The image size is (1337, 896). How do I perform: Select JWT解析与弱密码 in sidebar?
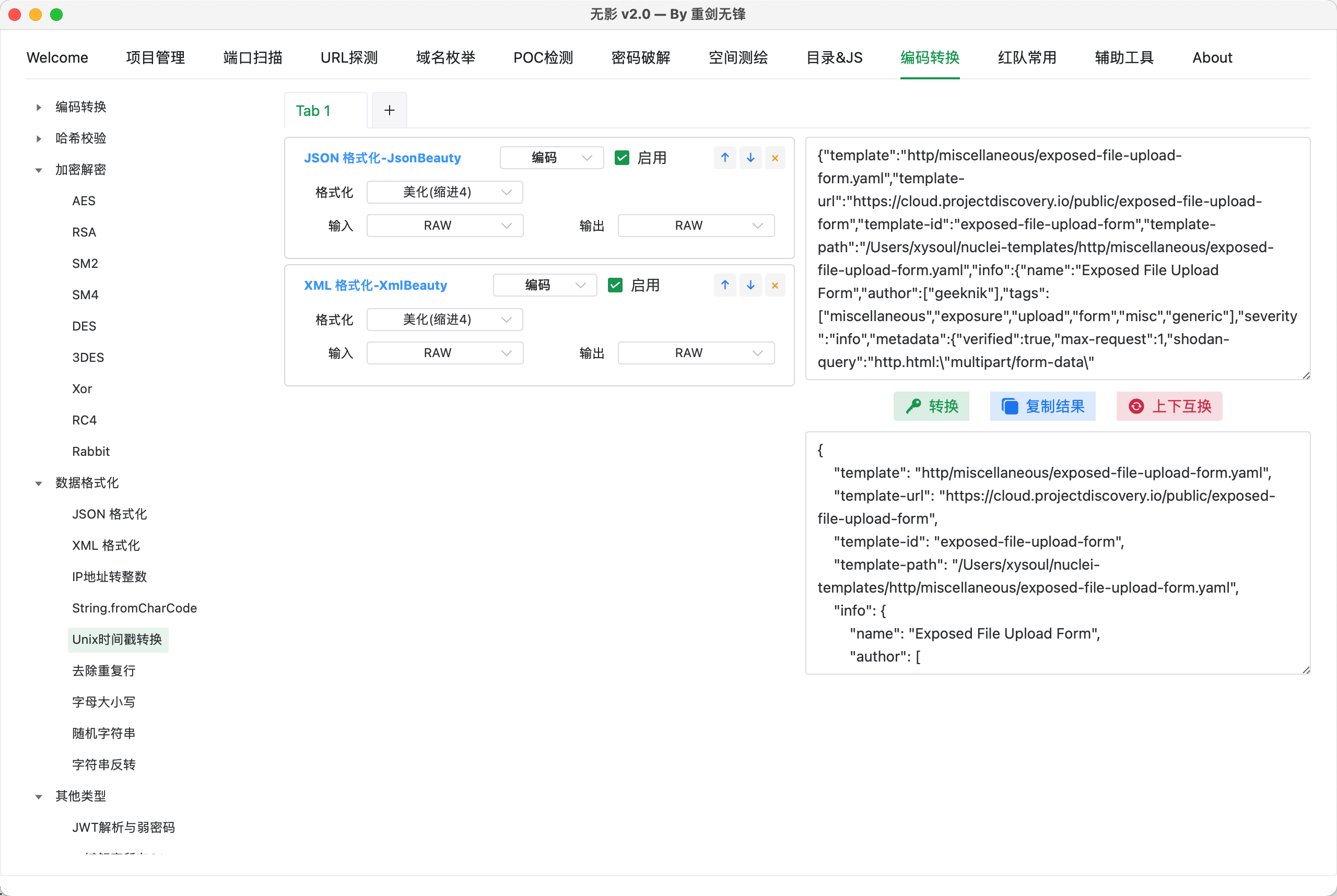click(x=123, y=827)
